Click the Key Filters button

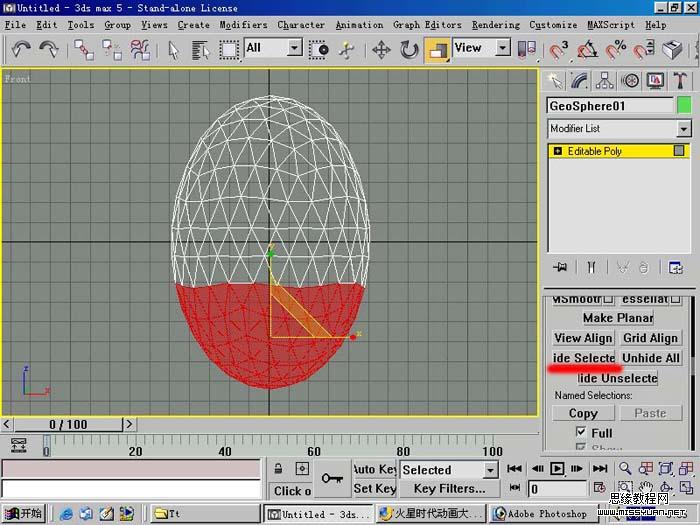(x=449, y=489)
